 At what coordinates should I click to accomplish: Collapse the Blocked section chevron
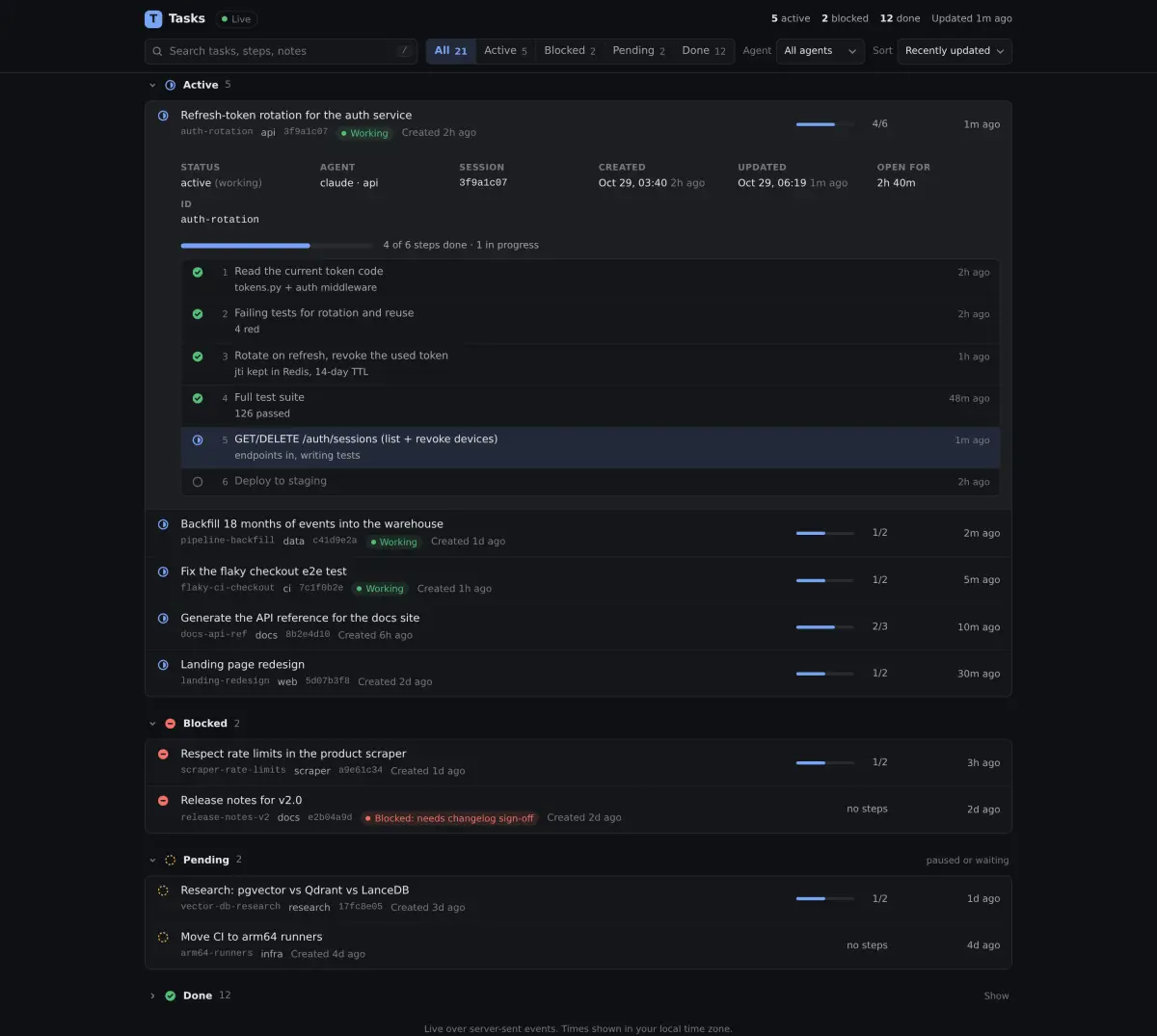coord(152,724)
